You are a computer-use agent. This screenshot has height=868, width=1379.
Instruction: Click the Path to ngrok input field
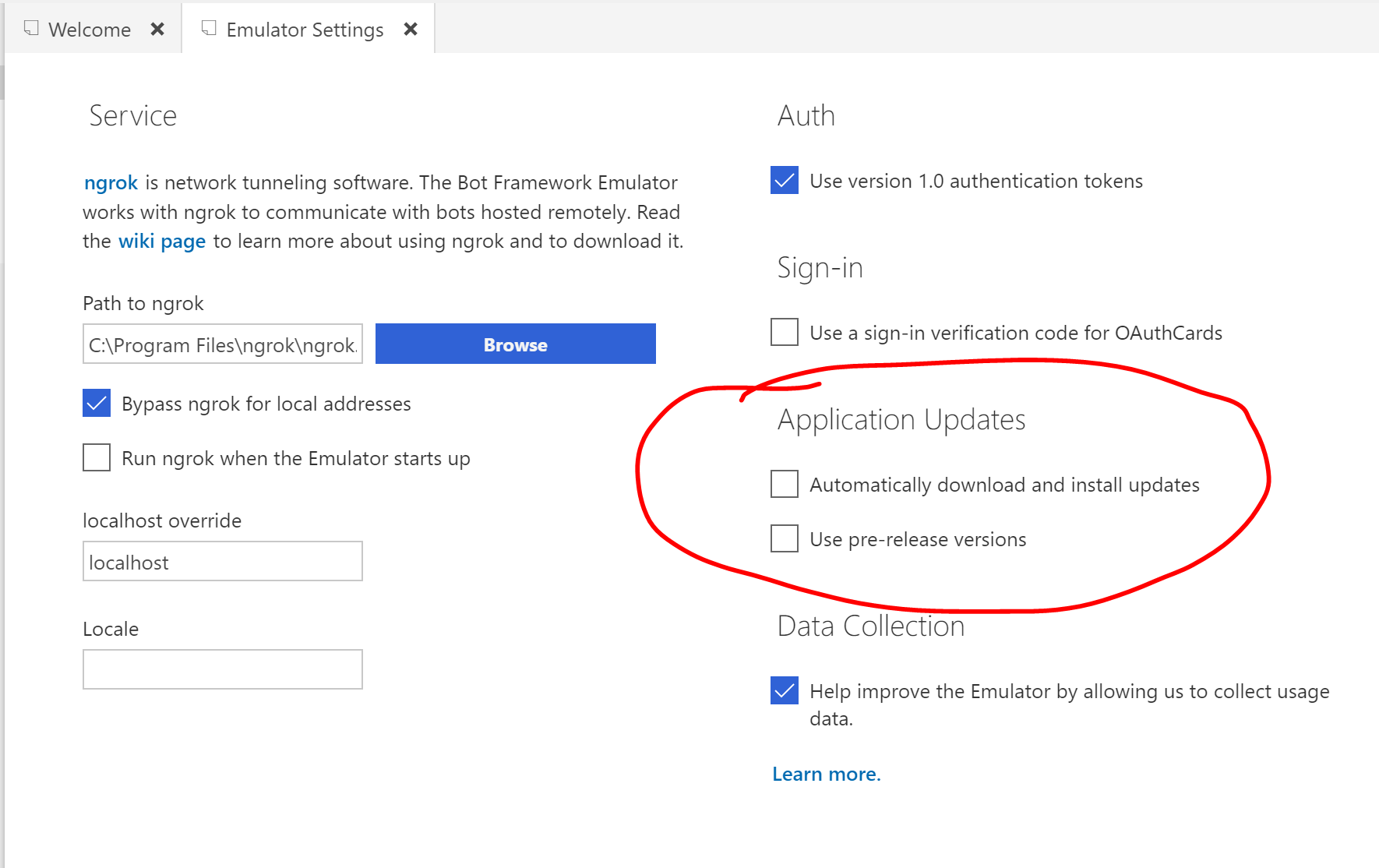(222, 344)
